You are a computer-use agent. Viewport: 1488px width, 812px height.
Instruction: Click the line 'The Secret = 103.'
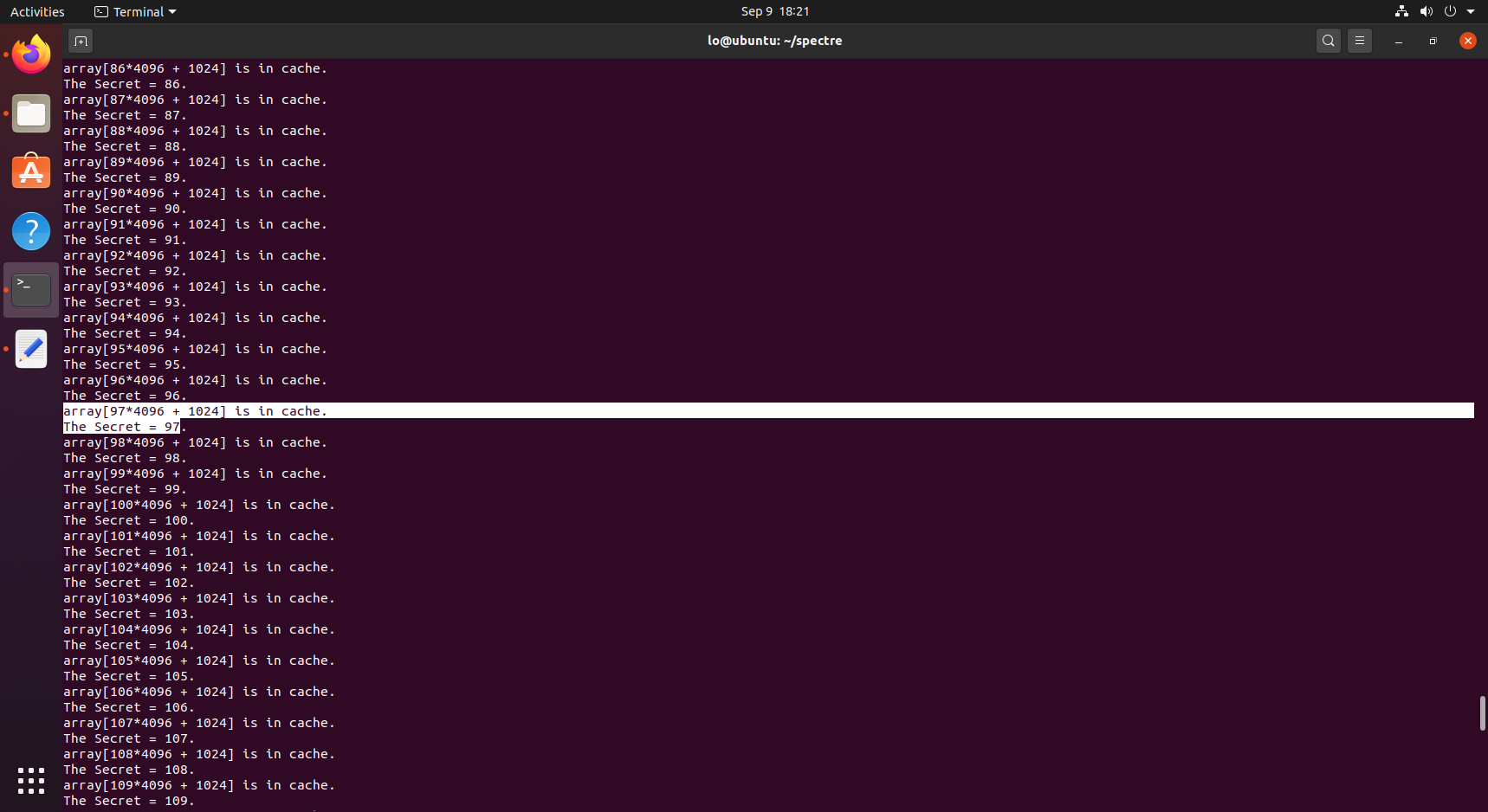coord(129,614)
